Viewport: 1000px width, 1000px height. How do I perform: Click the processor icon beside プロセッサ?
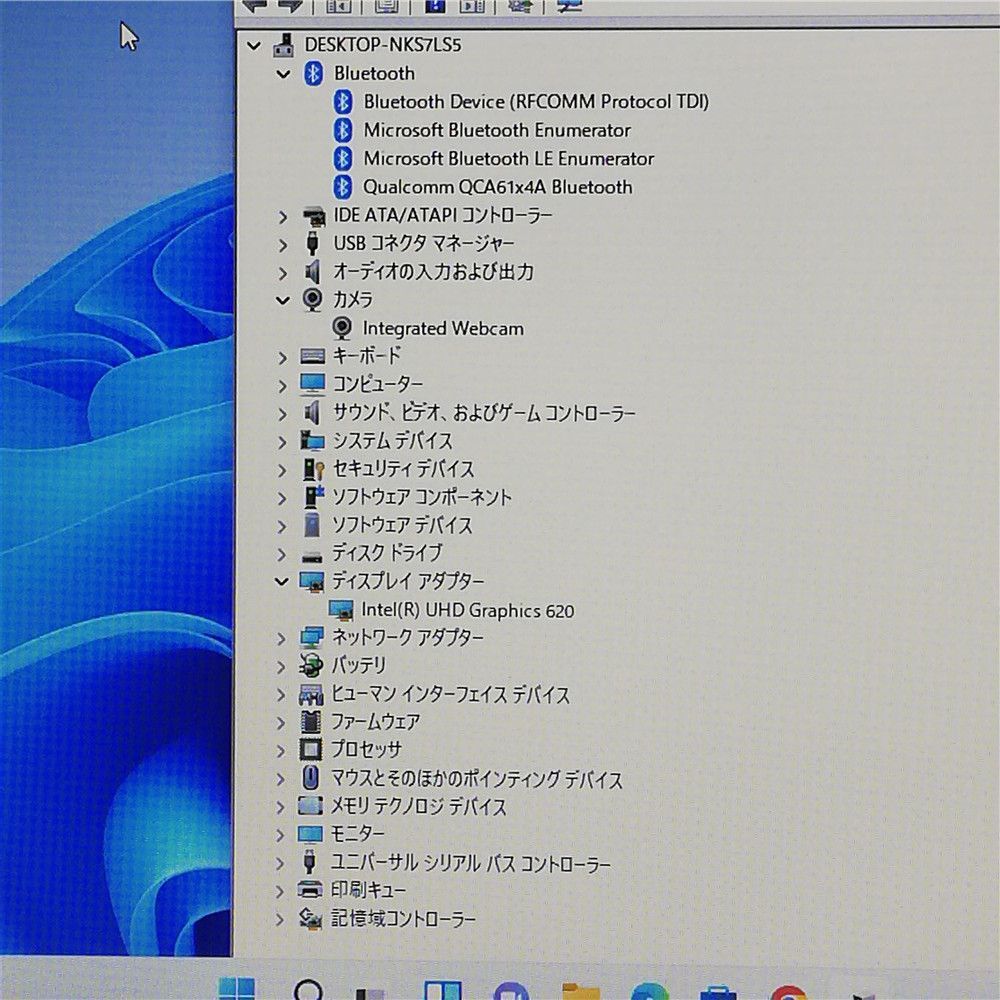311,749
